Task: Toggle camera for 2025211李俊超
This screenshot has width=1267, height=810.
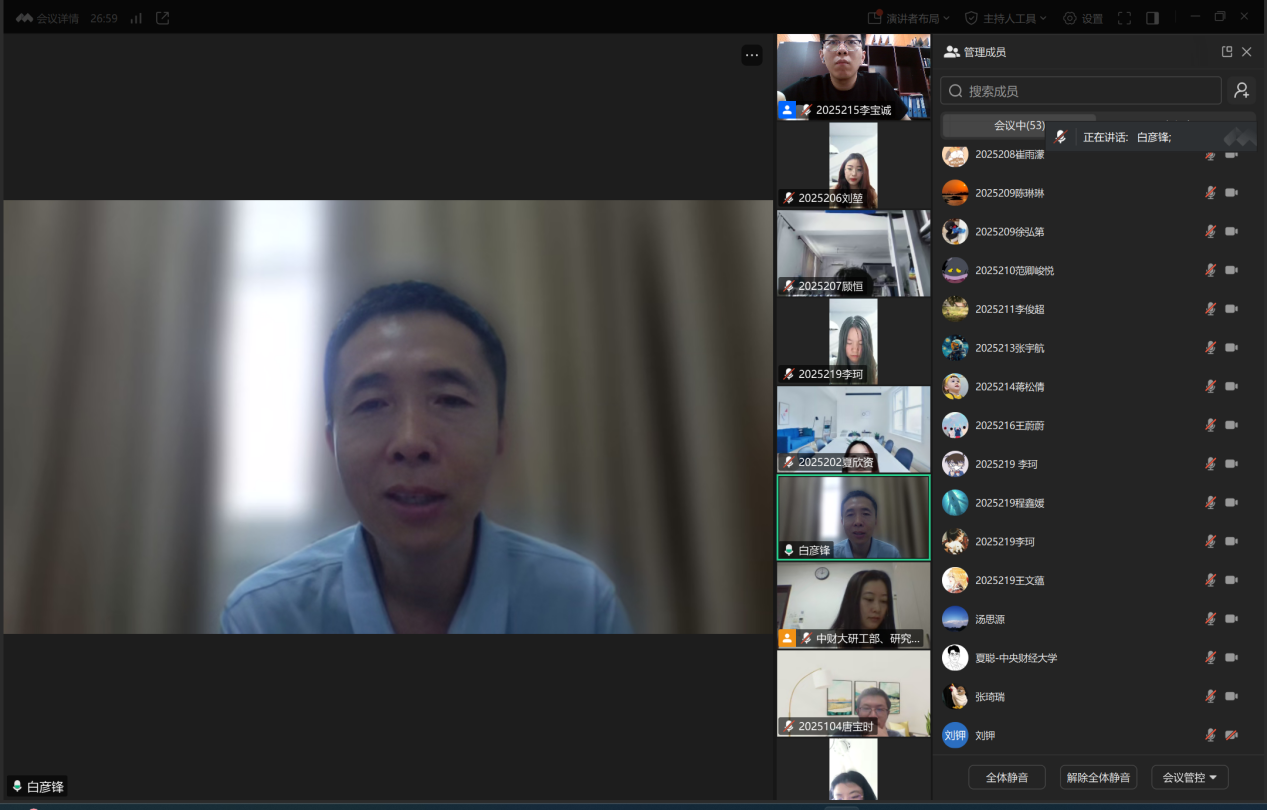Action: point(1232,309)
